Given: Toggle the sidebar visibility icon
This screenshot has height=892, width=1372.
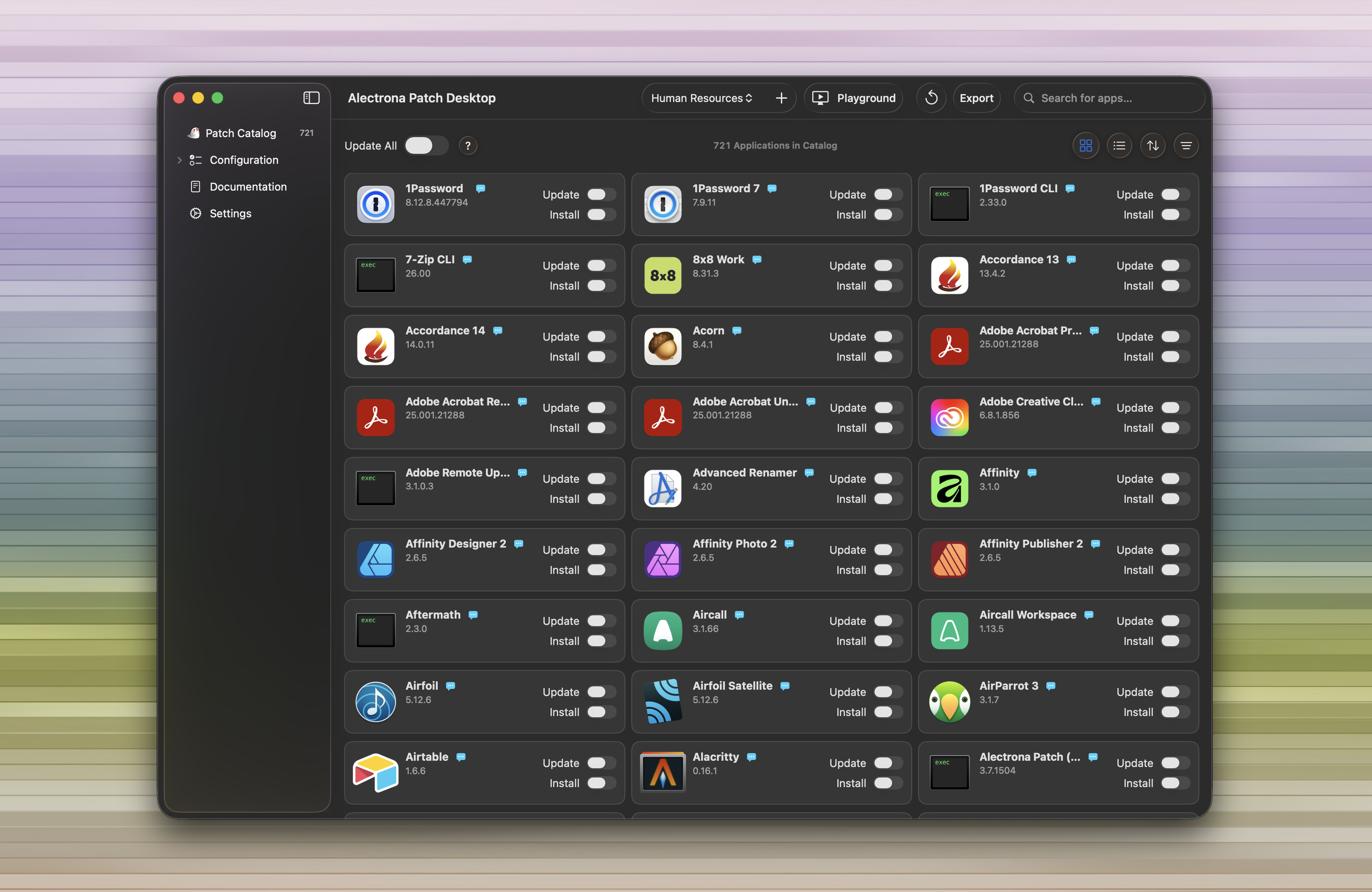Looking at the screenshot, I should coord(311,98).
